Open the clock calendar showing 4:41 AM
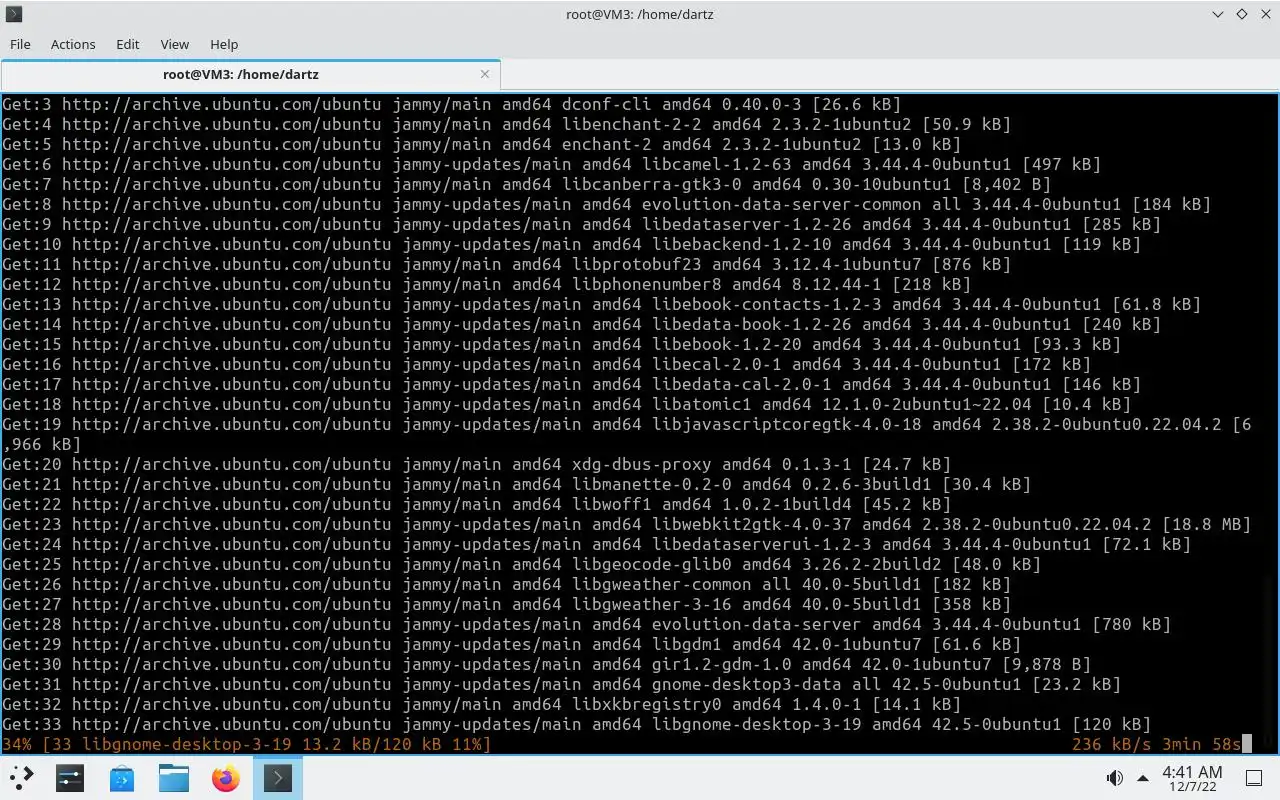1280x800 pixels. tap(1192, 778)
